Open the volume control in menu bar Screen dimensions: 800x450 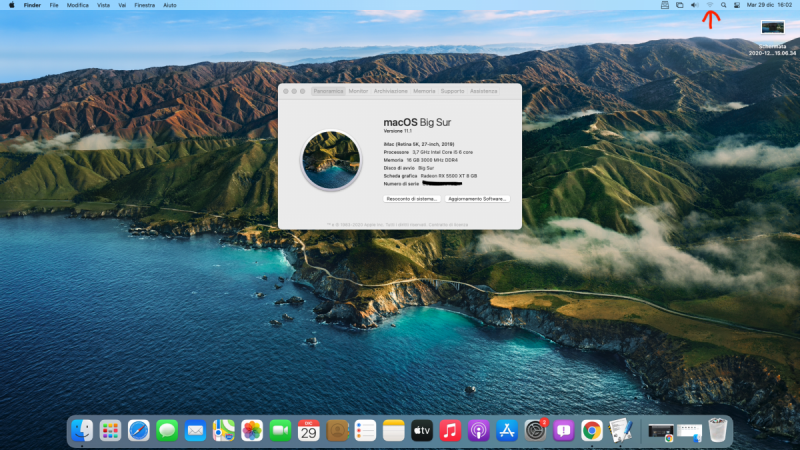pos(694,5)
